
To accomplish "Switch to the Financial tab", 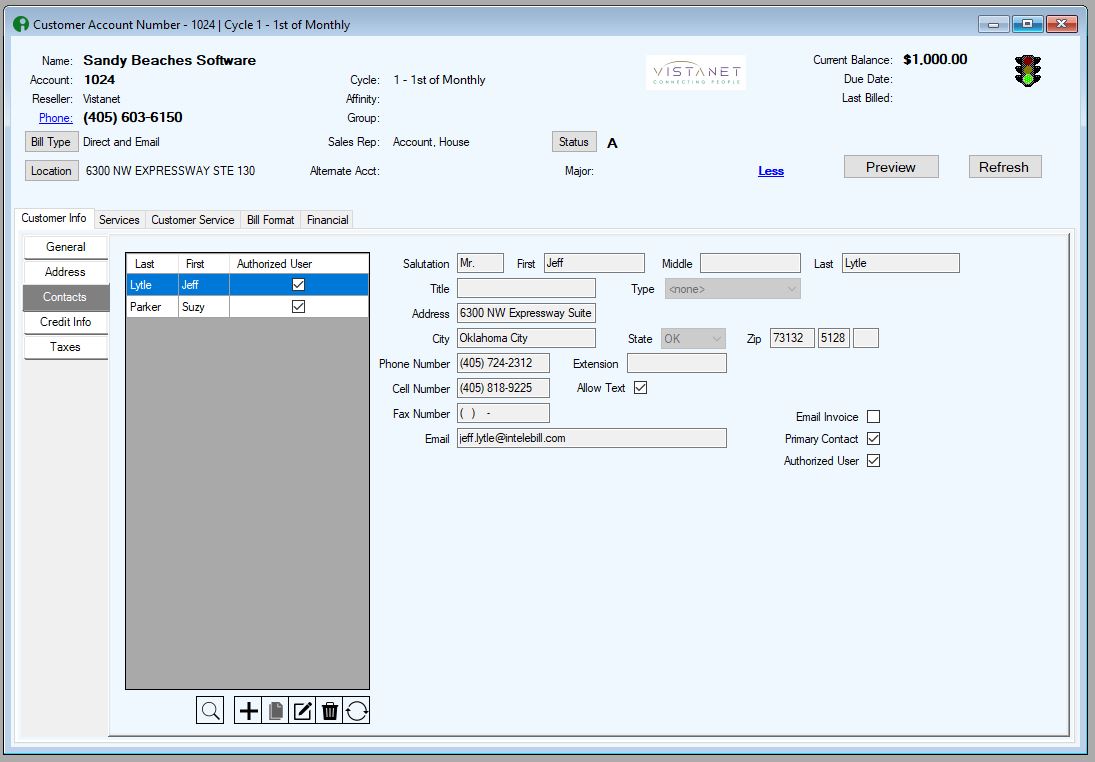I will pos(328,219).
